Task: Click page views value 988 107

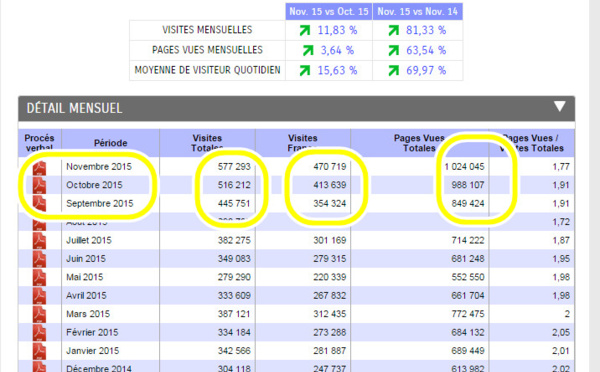Action: (x=468, y=185)
